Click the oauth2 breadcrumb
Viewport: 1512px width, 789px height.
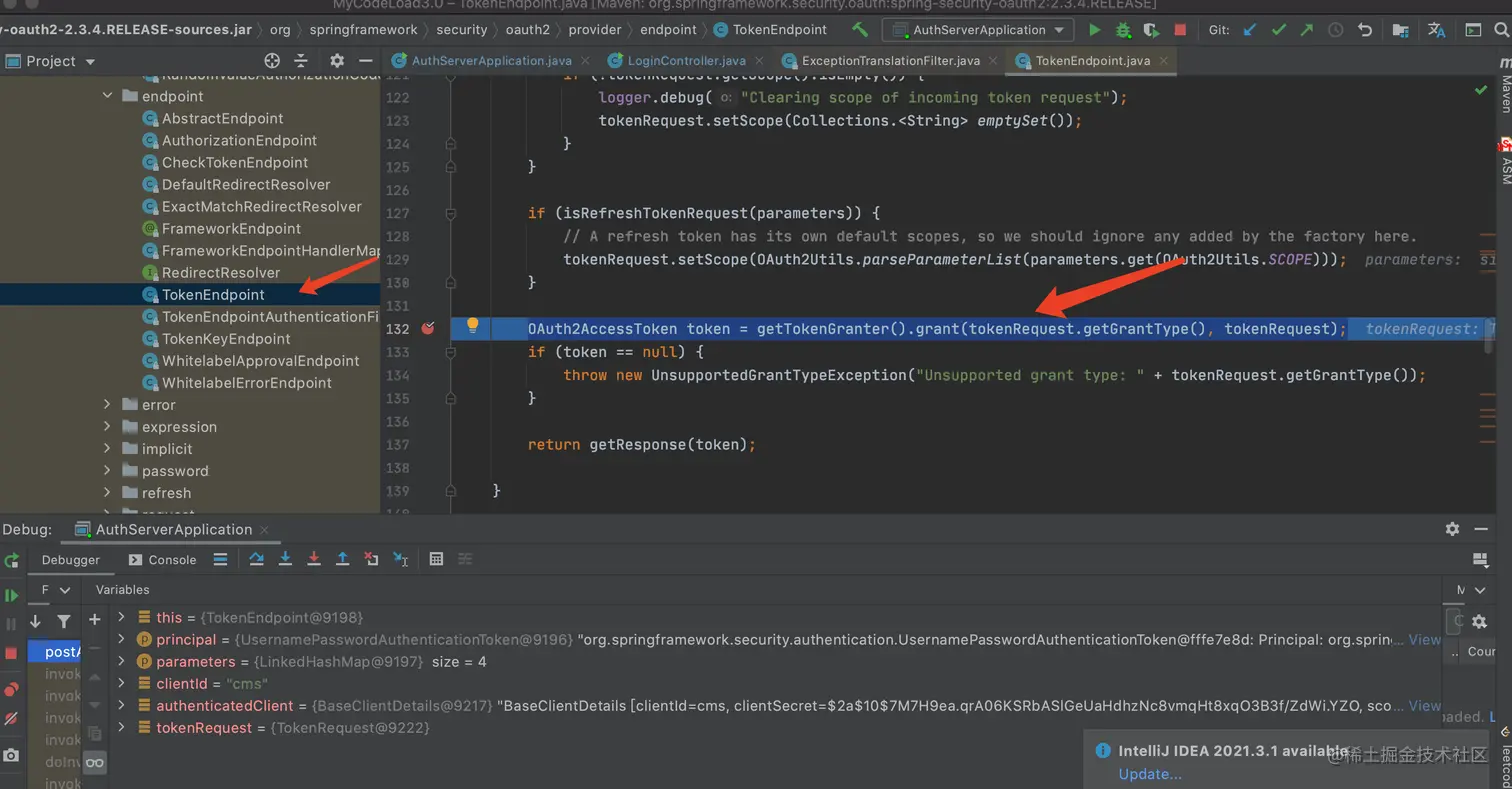pyautogui.click(x=530, y=30)
